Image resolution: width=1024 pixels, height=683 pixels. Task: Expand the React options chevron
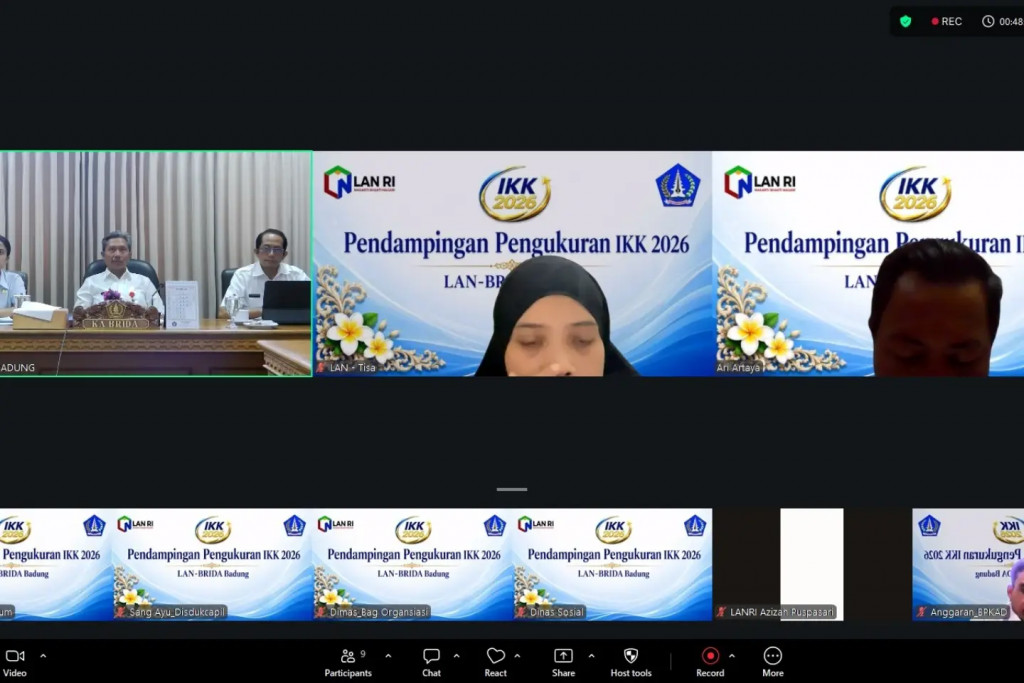point(517,656)
